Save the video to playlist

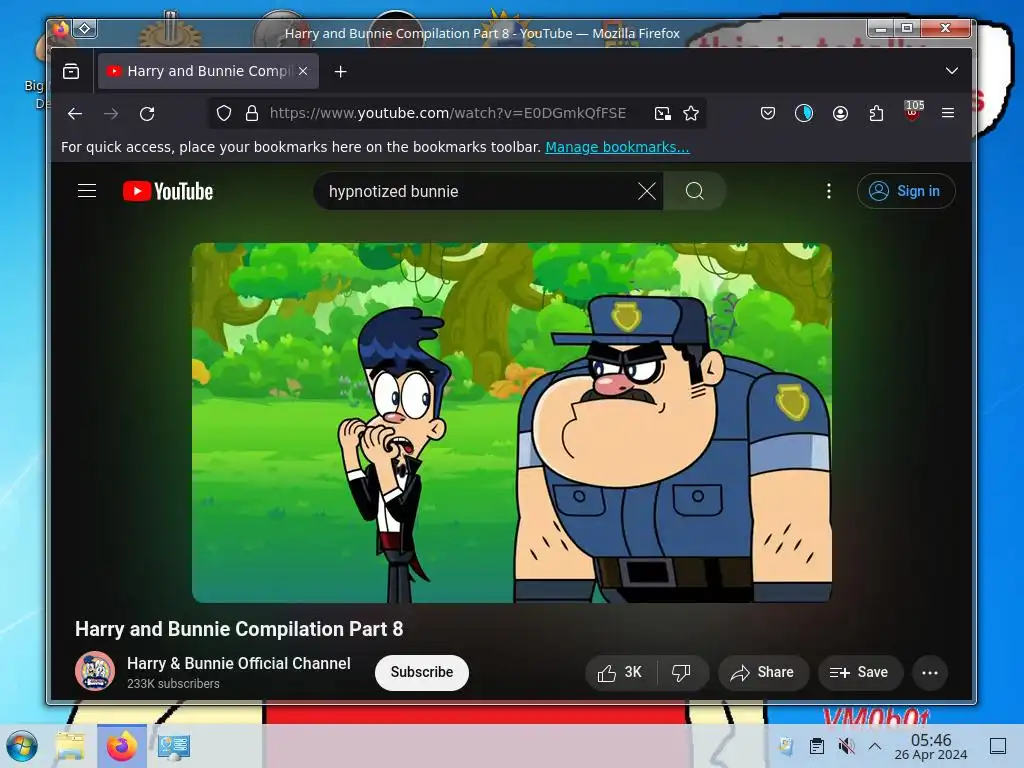click(x=860, y=673)
